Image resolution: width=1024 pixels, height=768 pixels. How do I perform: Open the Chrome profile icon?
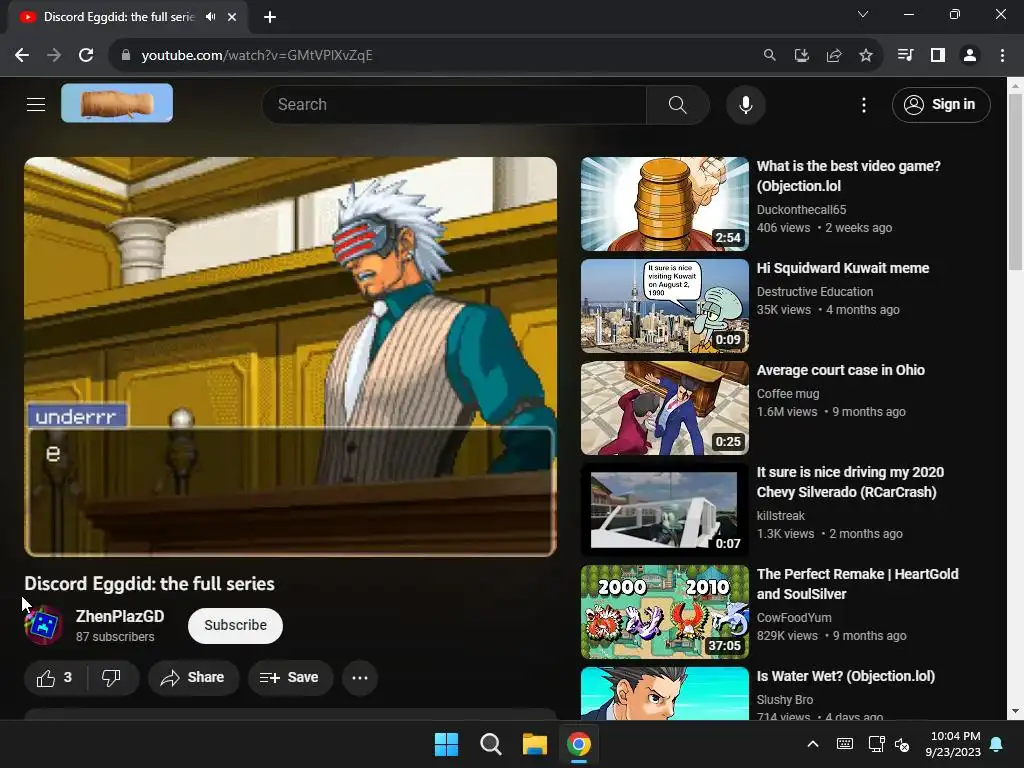click(970, 56)
